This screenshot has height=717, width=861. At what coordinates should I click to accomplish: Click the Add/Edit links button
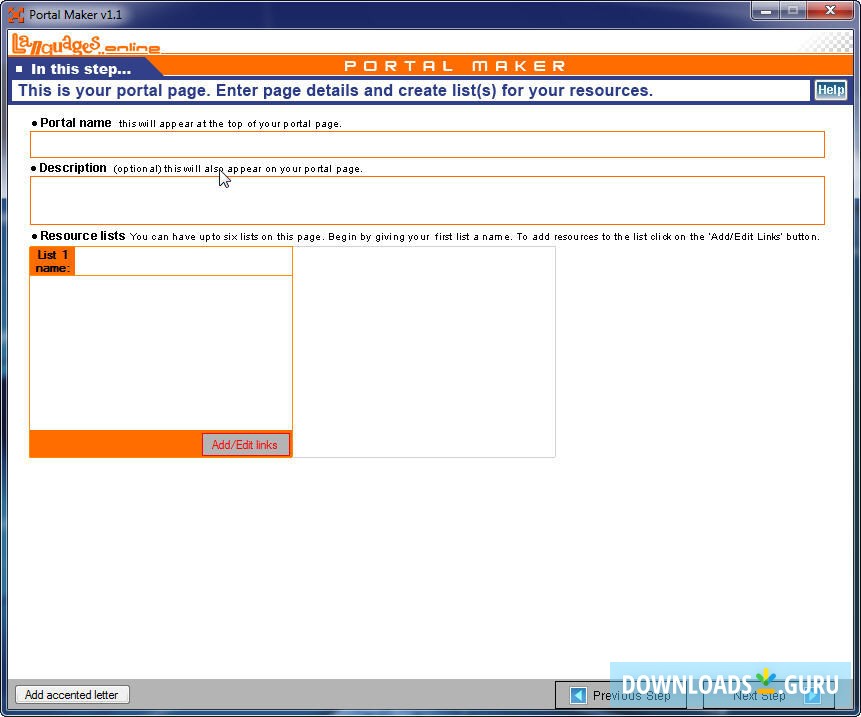pyautogui.click(x=246, y=444)
